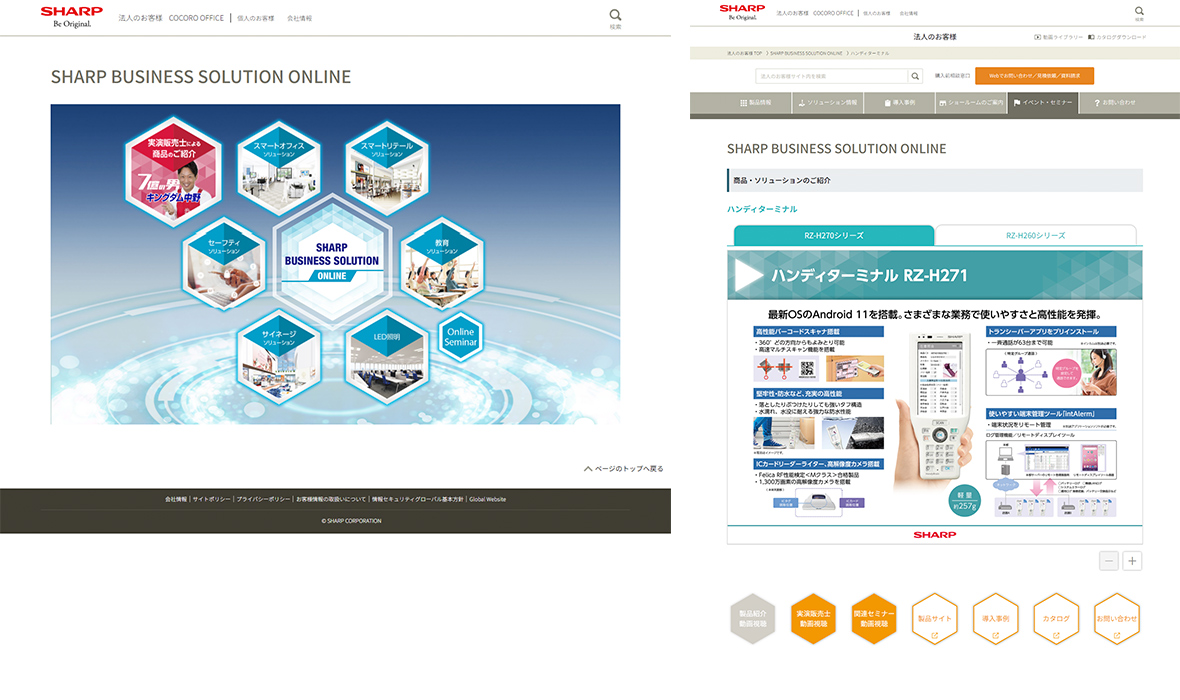The image size is (1180, 700).
Task: Open the お問い合わせ hexagon link
Action: tap(1117, 619)
